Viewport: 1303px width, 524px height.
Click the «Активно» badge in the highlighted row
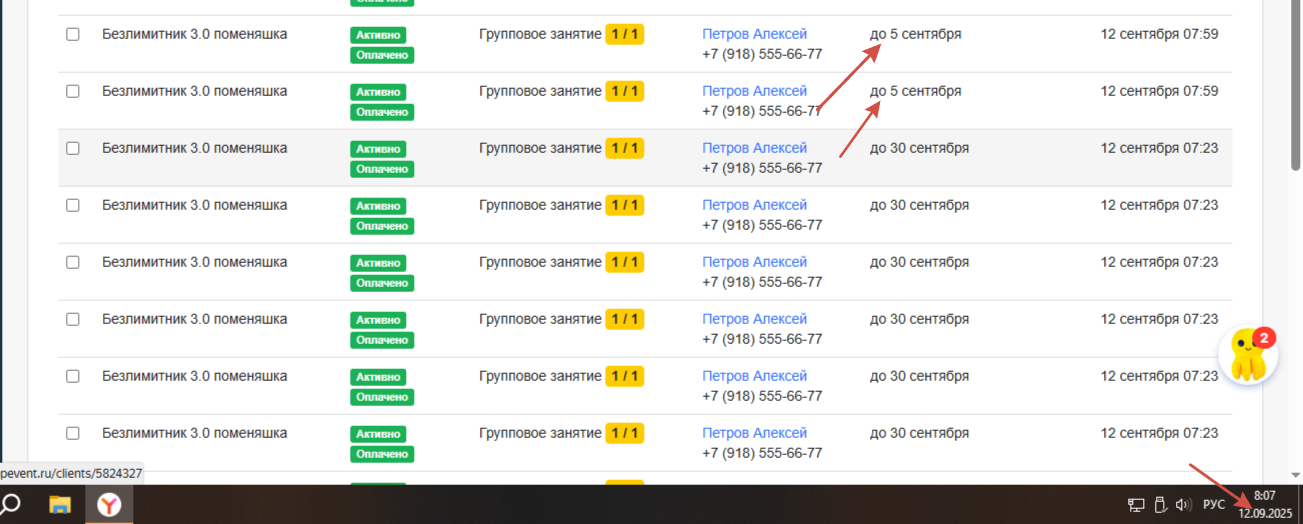tap(378, 149)
